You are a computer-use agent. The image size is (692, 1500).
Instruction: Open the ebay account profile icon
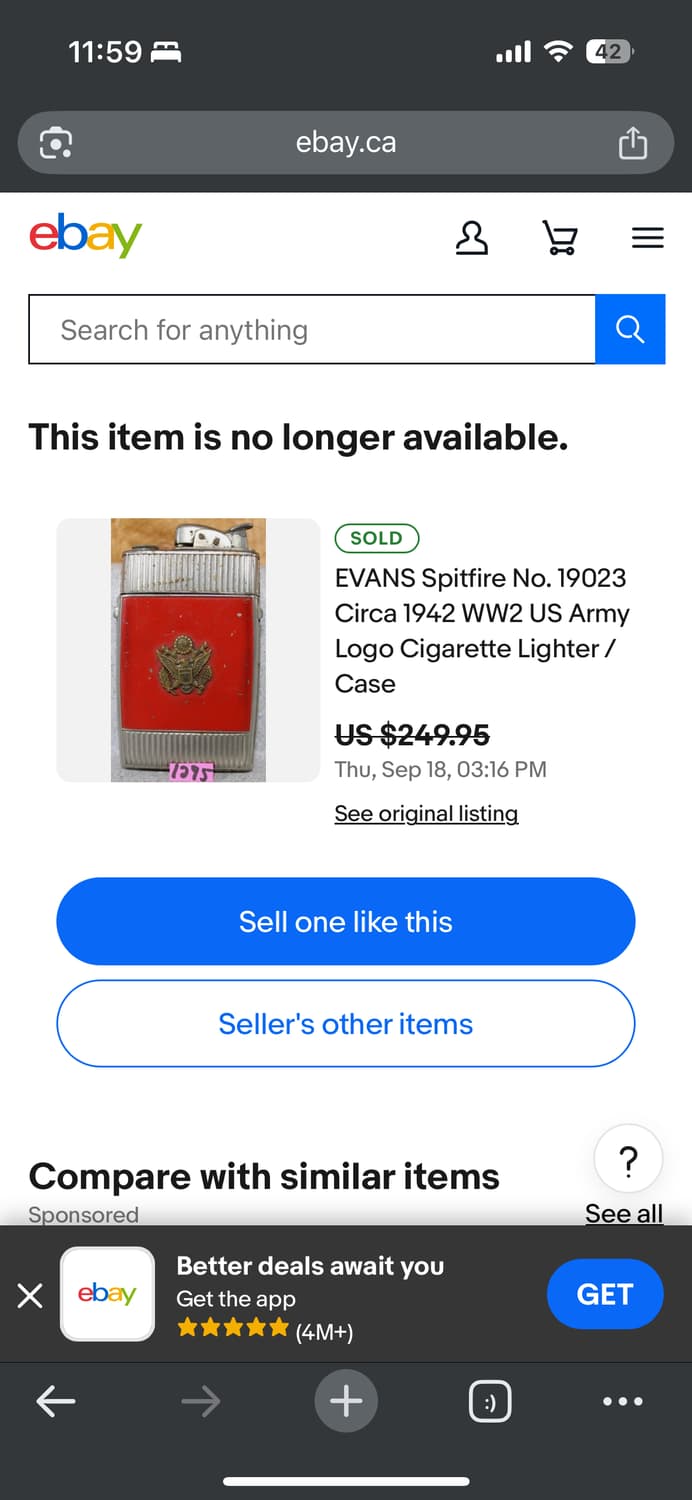[472, 238]
